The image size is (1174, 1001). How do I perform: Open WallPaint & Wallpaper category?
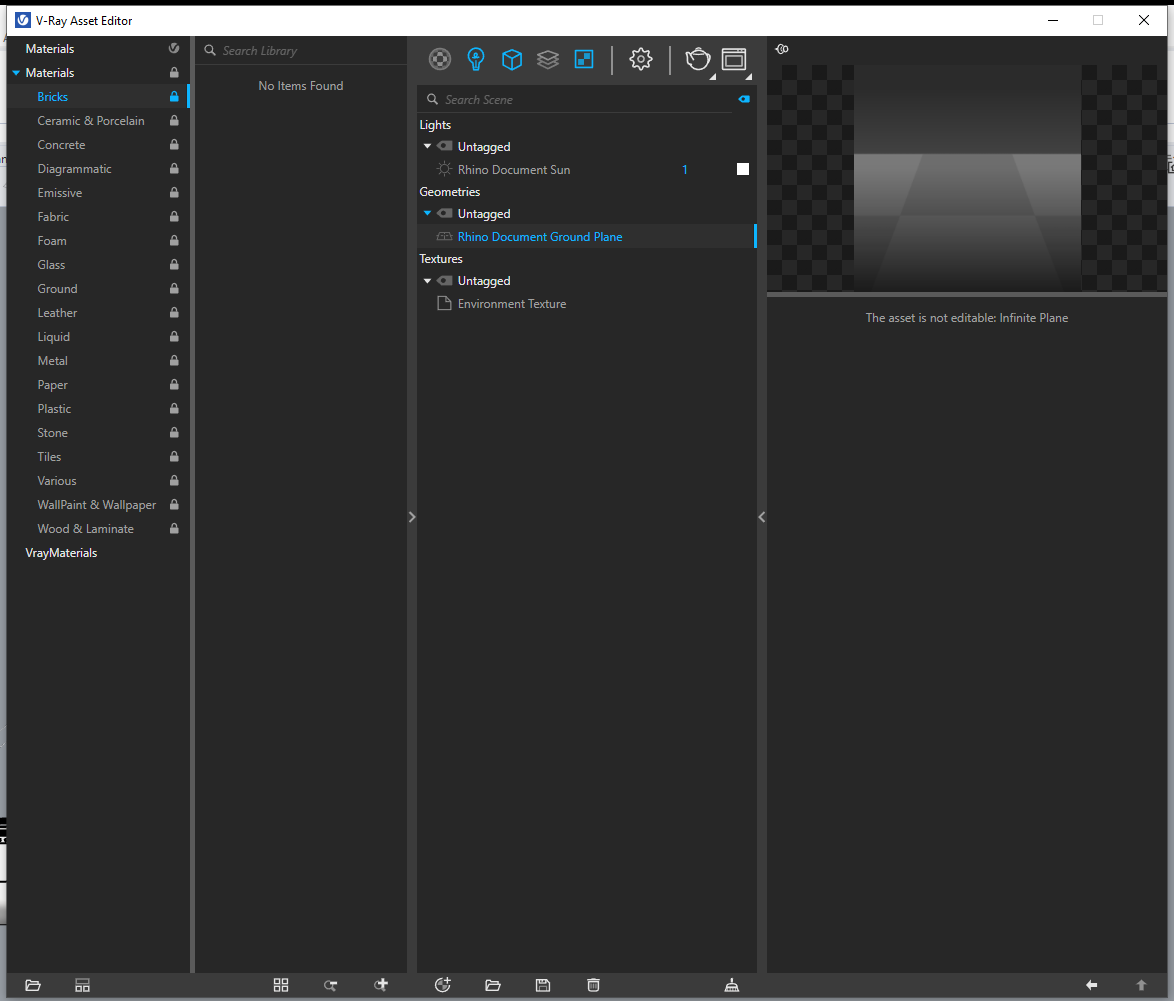97,505
